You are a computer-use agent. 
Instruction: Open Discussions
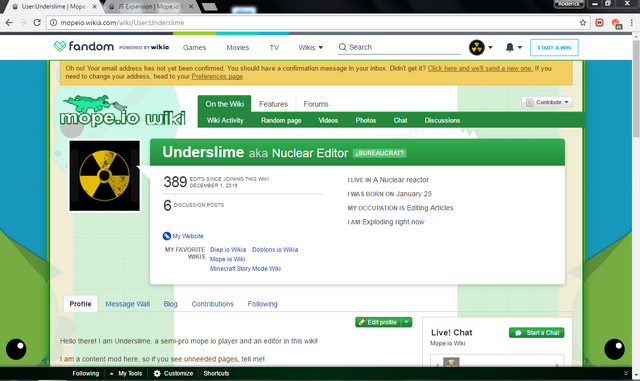pyautogui.click(x=442, y=120)
